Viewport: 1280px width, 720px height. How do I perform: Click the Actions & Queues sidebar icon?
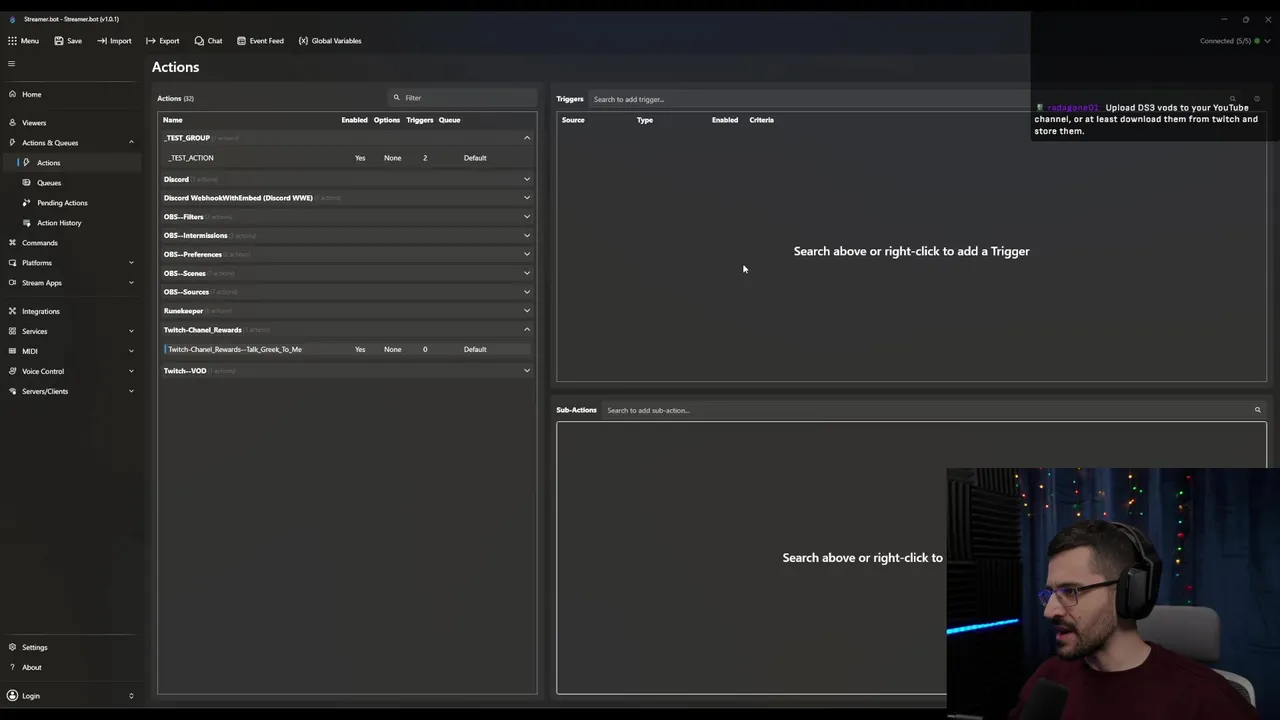(x=12, y=142)
